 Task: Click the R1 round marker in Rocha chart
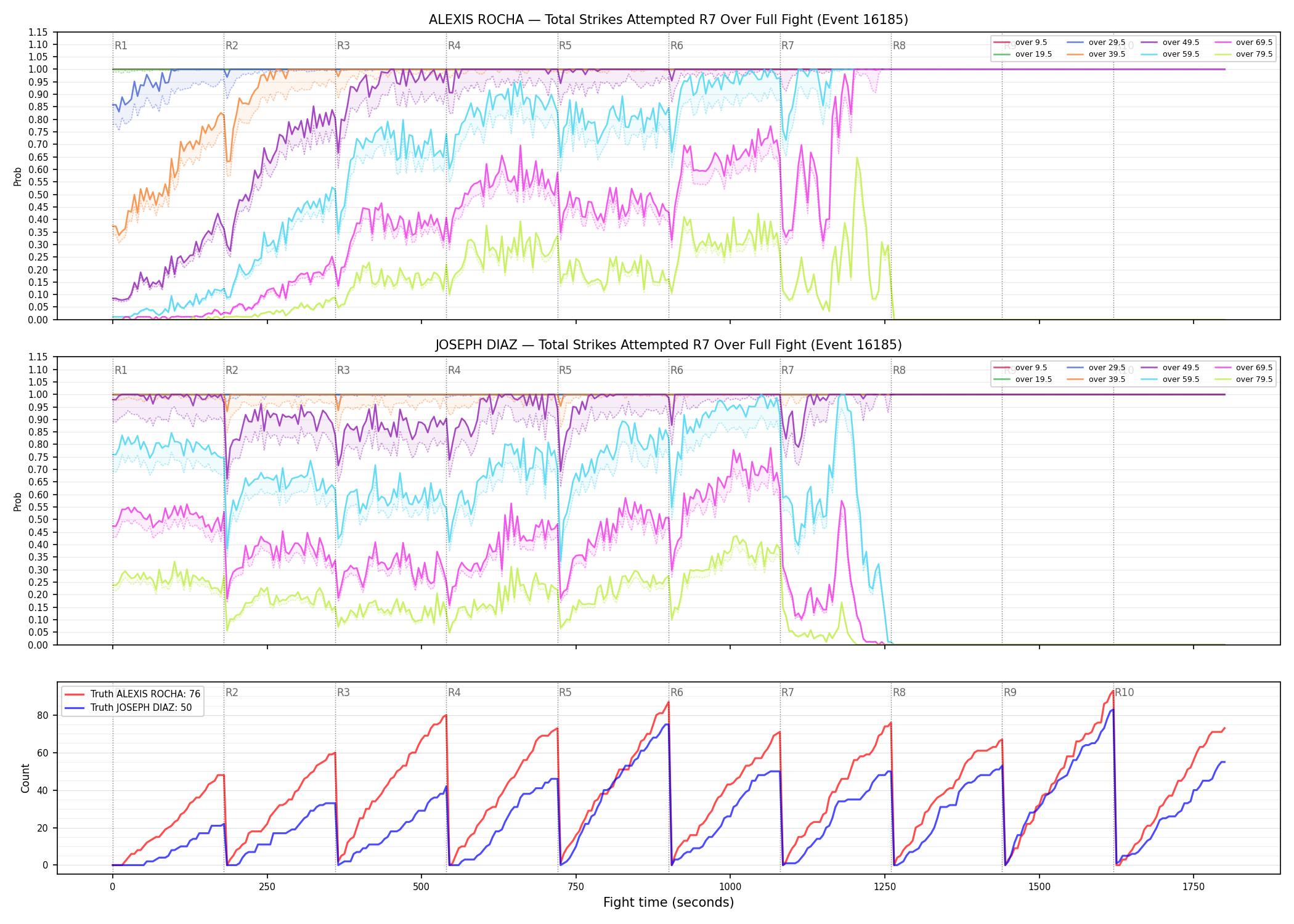point(121,46)
